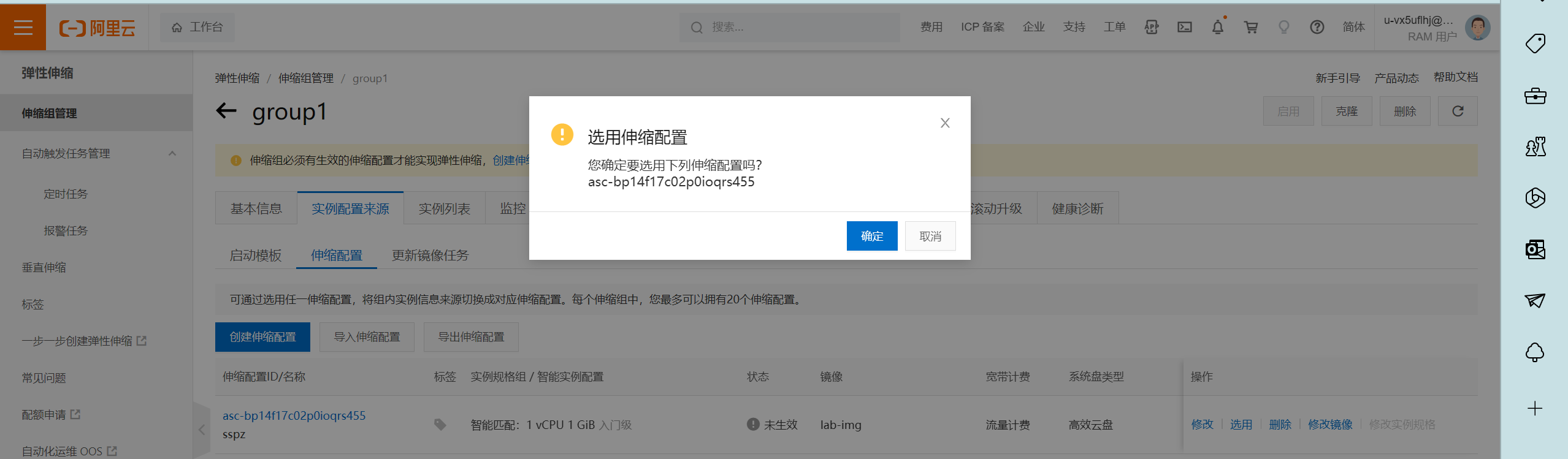
Task: Click the tag icon in sspz row
Action: pyautogui.click(x=440, y=424)
